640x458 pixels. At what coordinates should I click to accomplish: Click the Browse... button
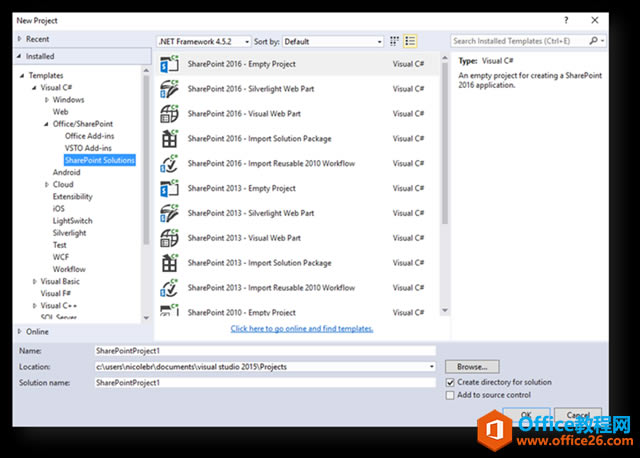(x=472, y=367)
